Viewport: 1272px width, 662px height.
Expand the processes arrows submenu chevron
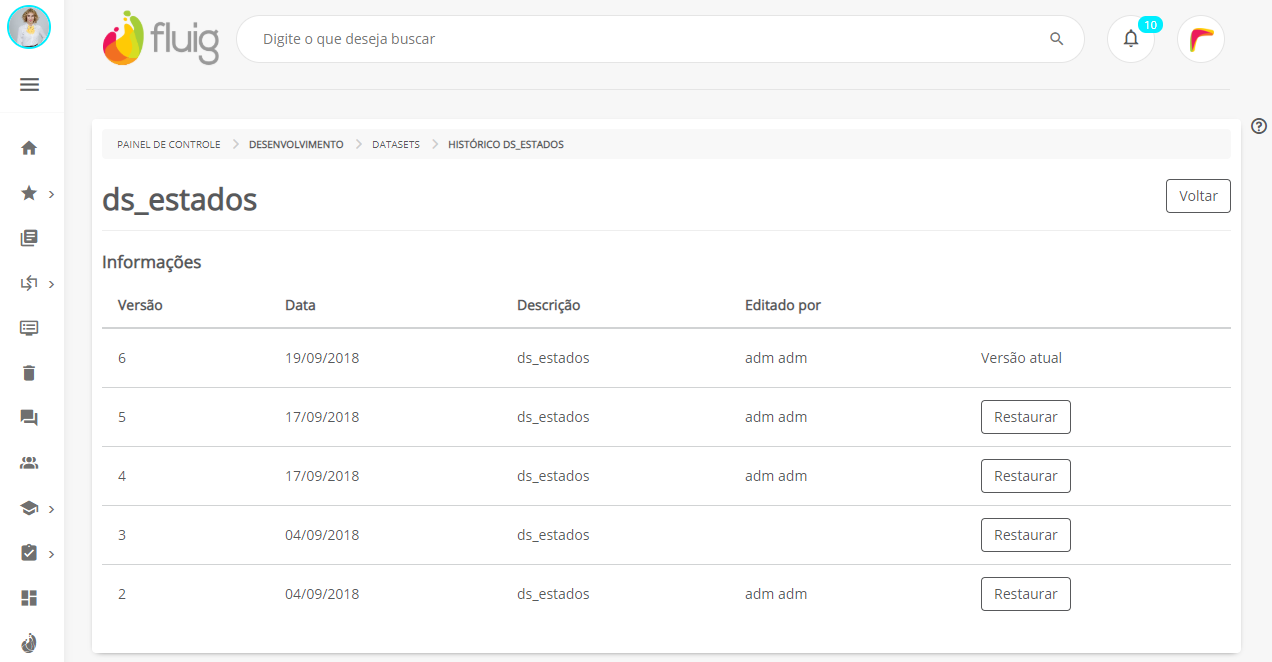[51, 284]
